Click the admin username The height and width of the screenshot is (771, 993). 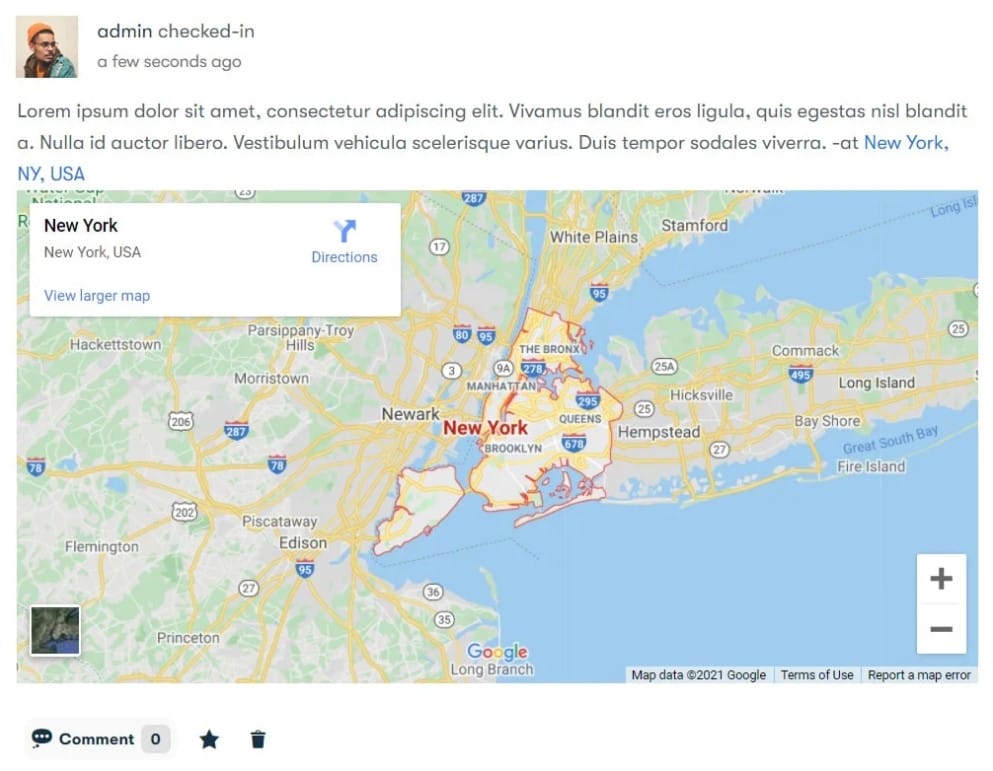[124, 31]
